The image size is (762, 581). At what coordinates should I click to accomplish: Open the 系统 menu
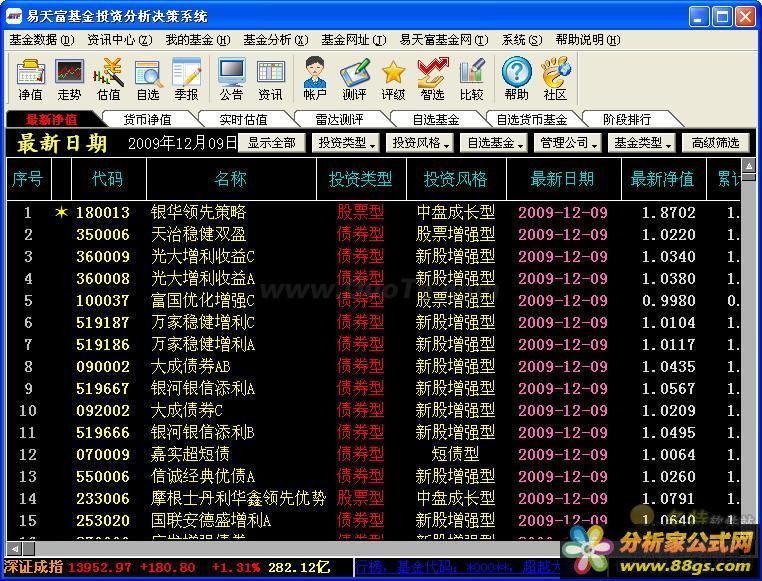pos(522,40)
